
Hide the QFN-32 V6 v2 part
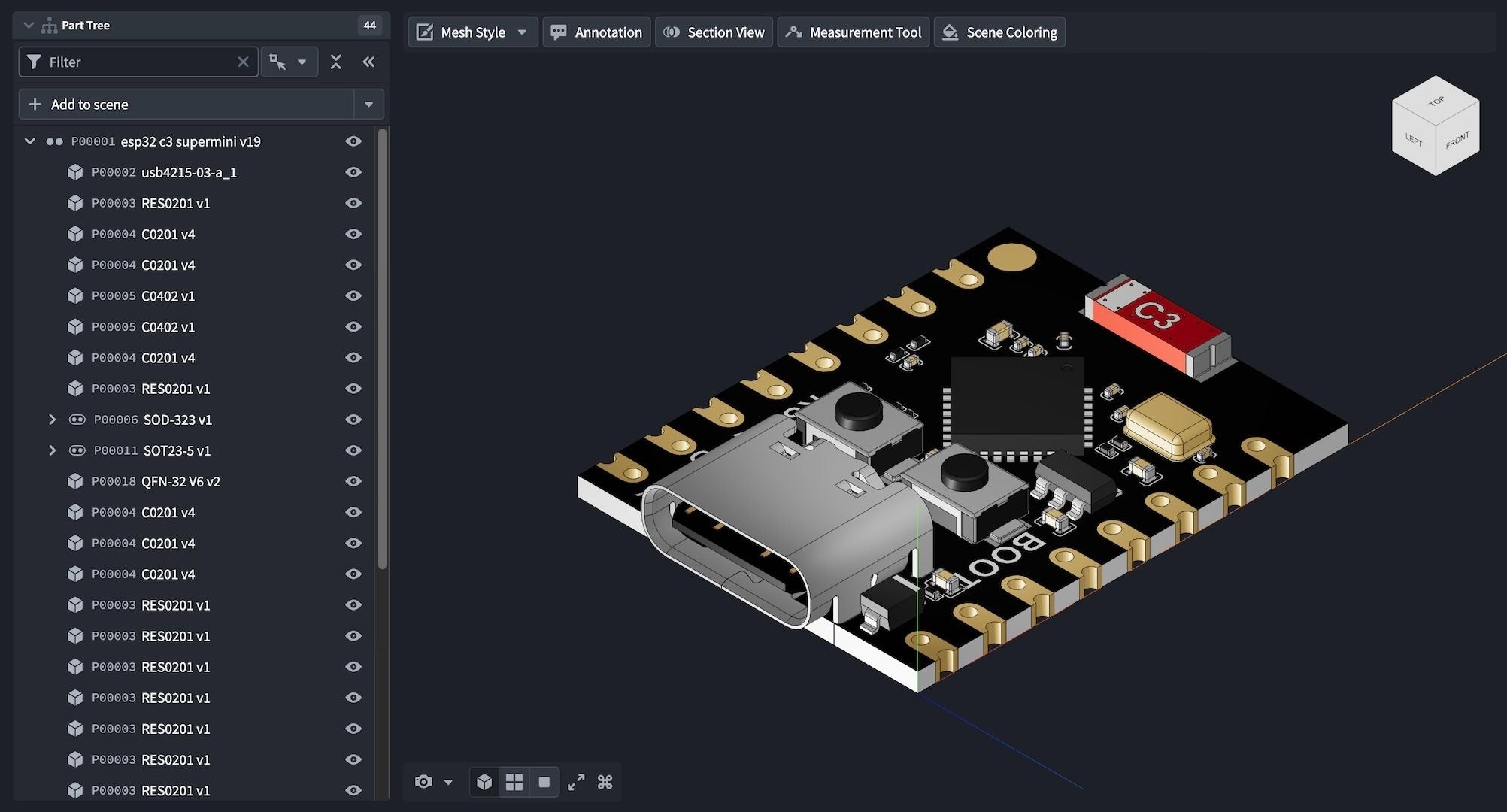coord(353,481)
